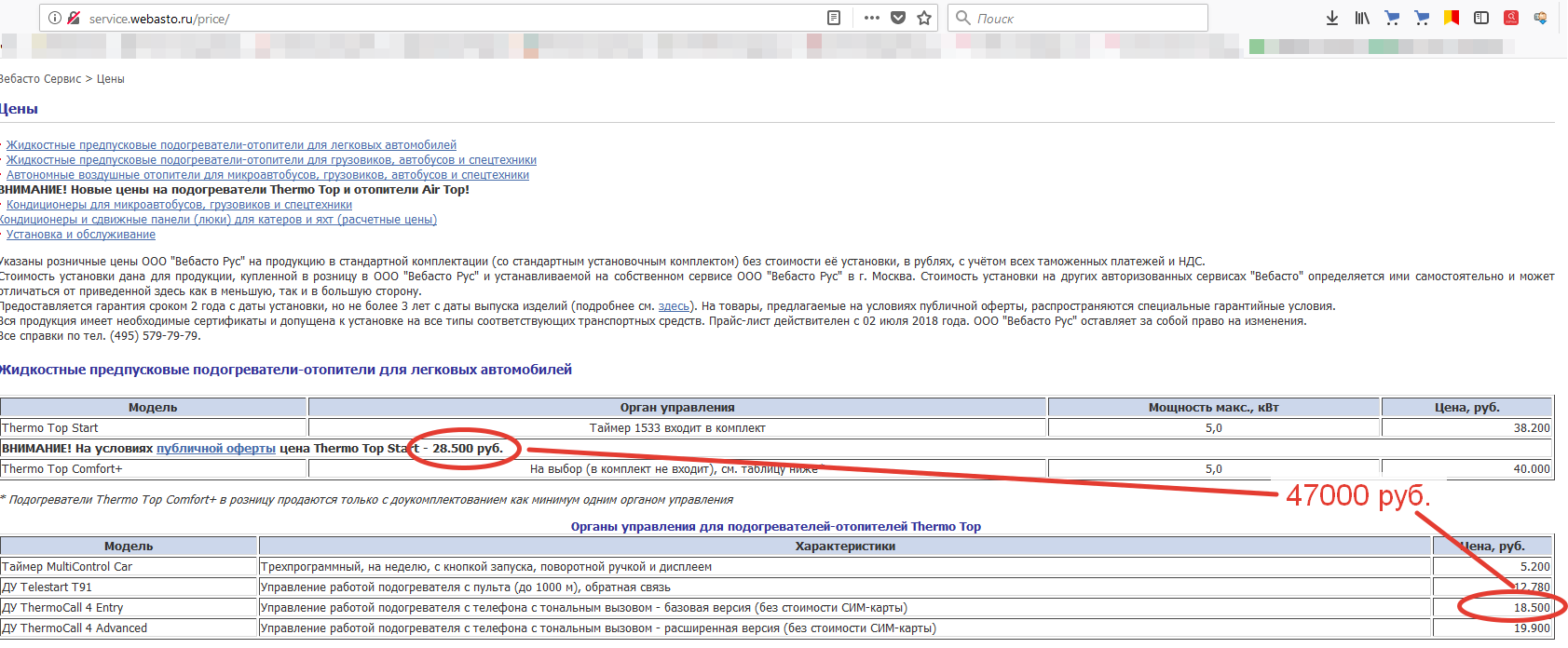Click the crossed-out lock insecure connection icon
This screenshot has height=648, width=1568.
(74, 18)
